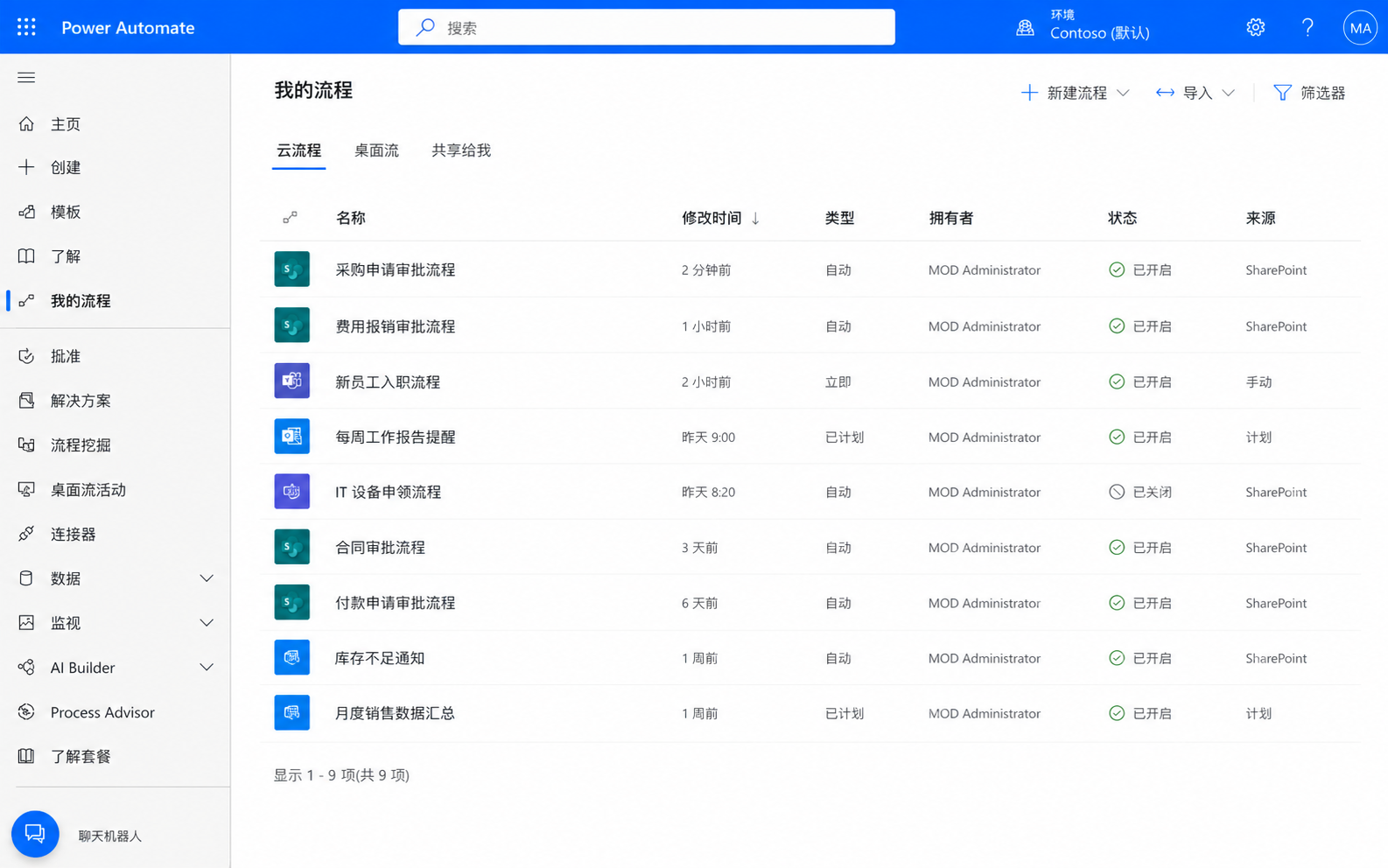Image resolution: width=1388 pixels, height=868 pixels.
Task: Open the 付款申请审批流程 flow
Action: (x=396, y=603)
